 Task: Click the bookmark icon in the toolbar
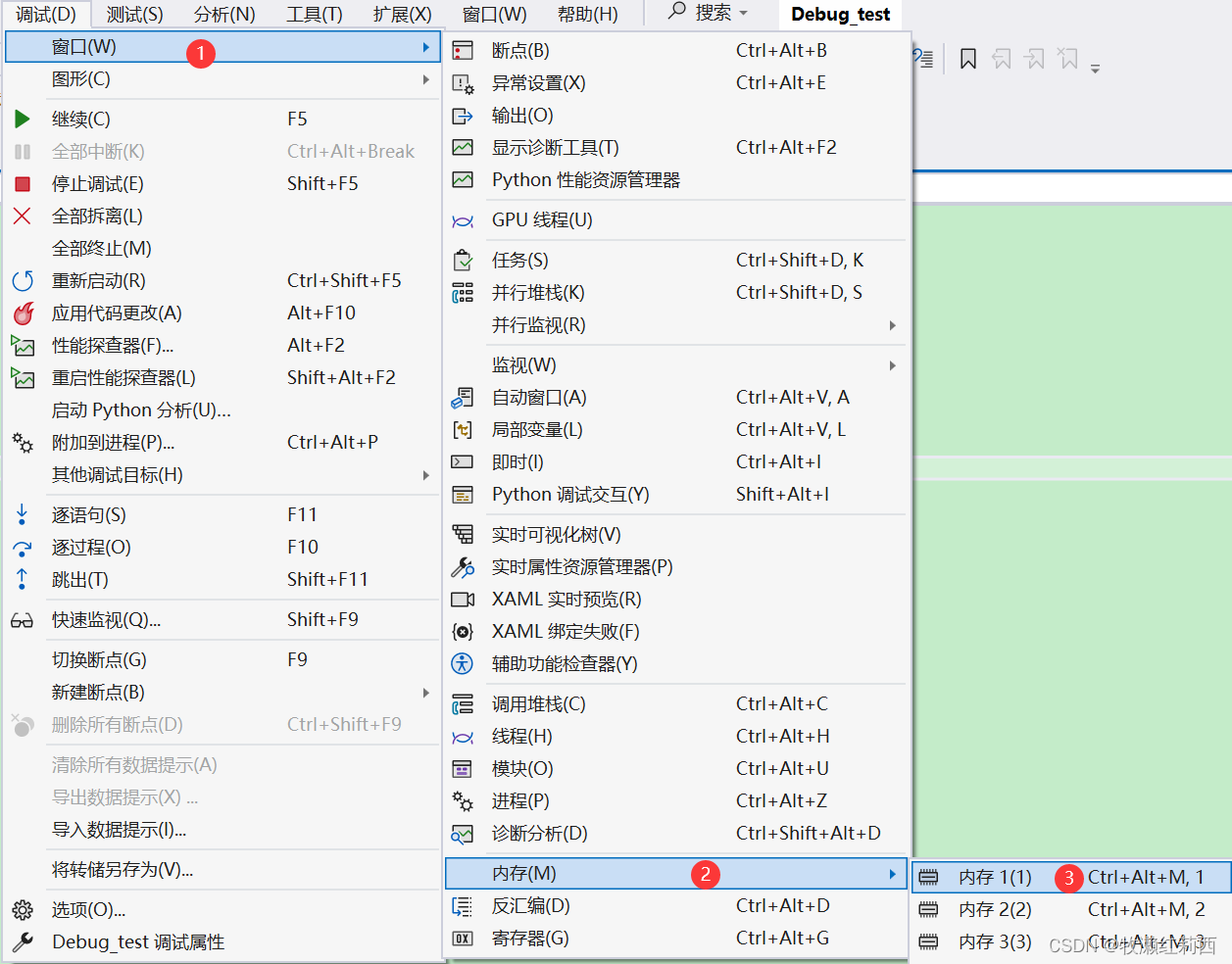pyautogui.click(x=967, y=58)
